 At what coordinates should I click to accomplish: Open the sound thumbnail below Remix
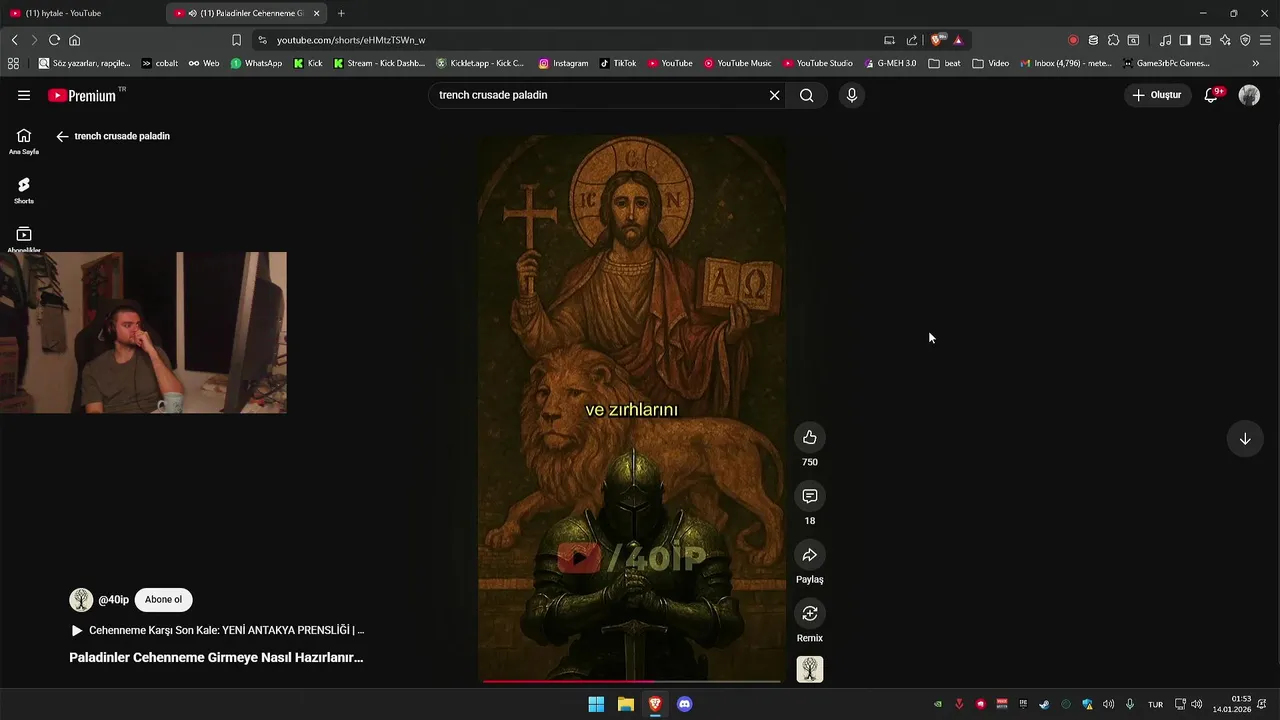coord(810,669)
